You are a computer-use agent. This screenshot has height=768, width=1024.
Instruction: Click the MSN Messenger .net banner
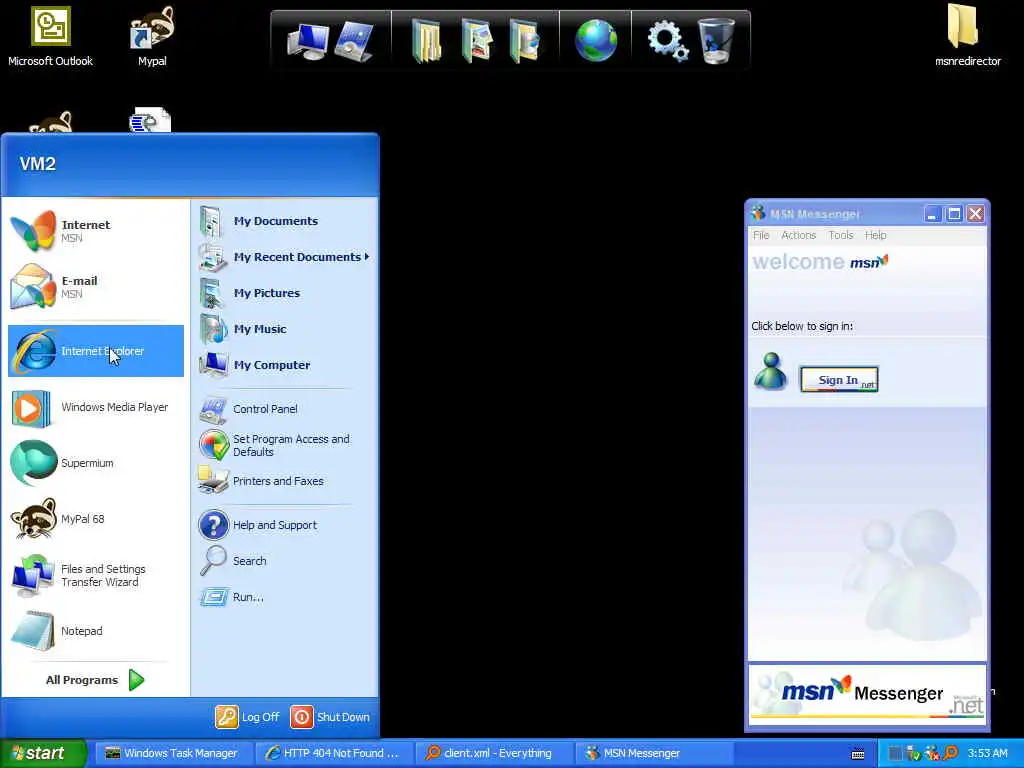867,696
